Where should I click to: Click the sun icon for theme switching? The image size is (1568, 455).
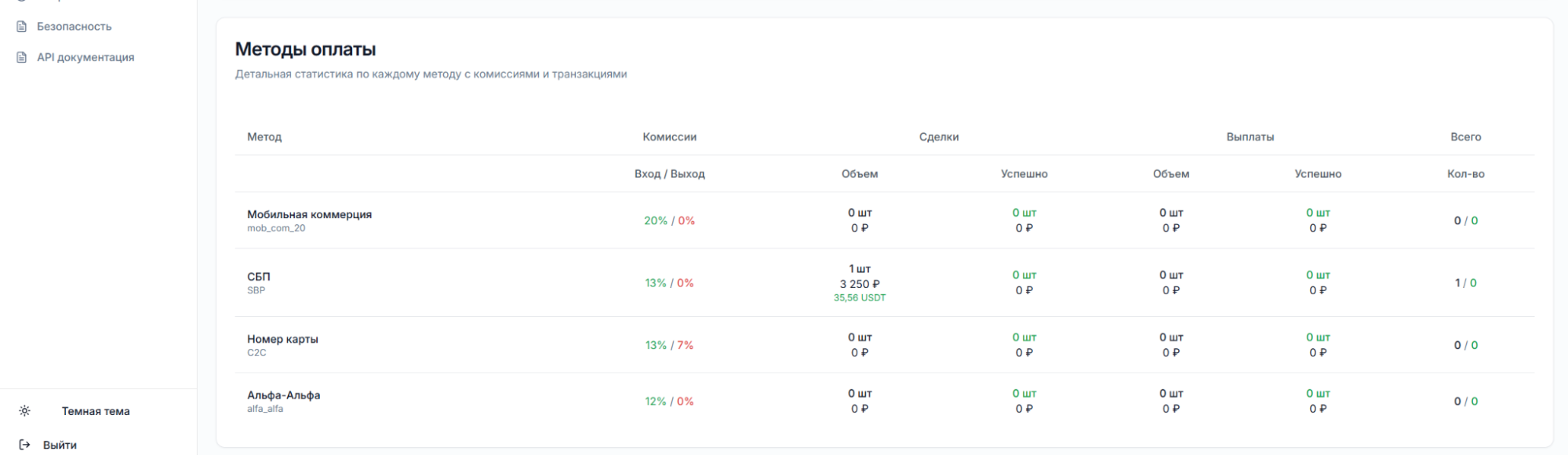[x=25, y=411]
